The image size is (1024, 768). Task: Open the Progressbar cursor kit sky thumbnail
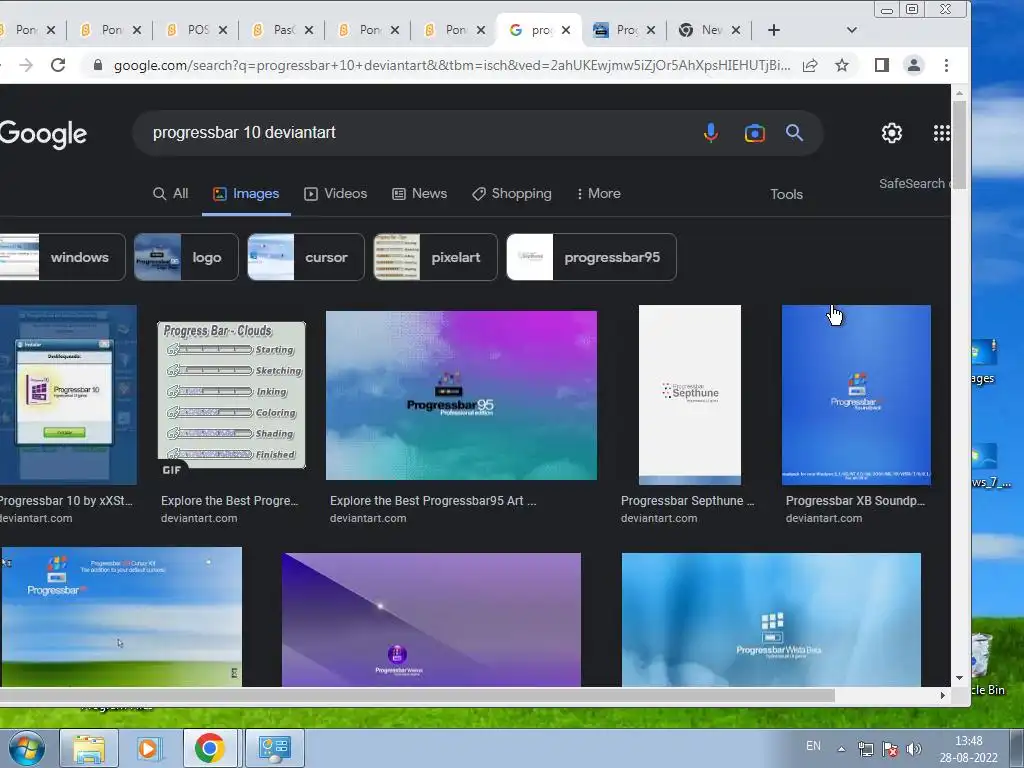121,617
